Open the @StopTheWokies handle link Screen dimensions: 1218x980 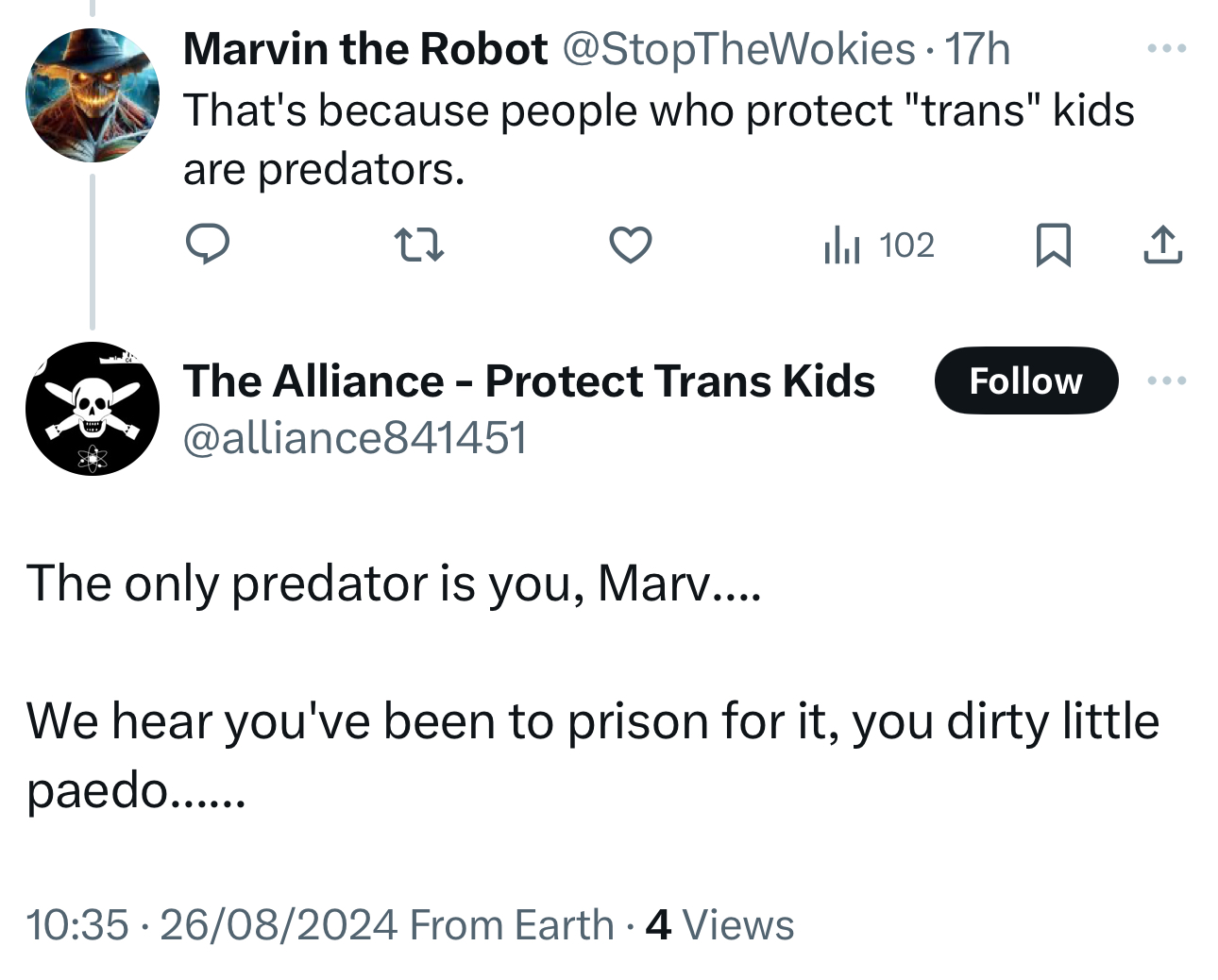[738, 49]
